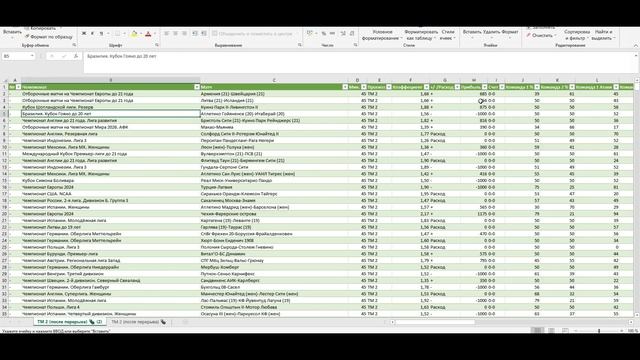The image size is (640, 360).
Task: Apply the yellow fill color bucket
Action: [134, 33]
